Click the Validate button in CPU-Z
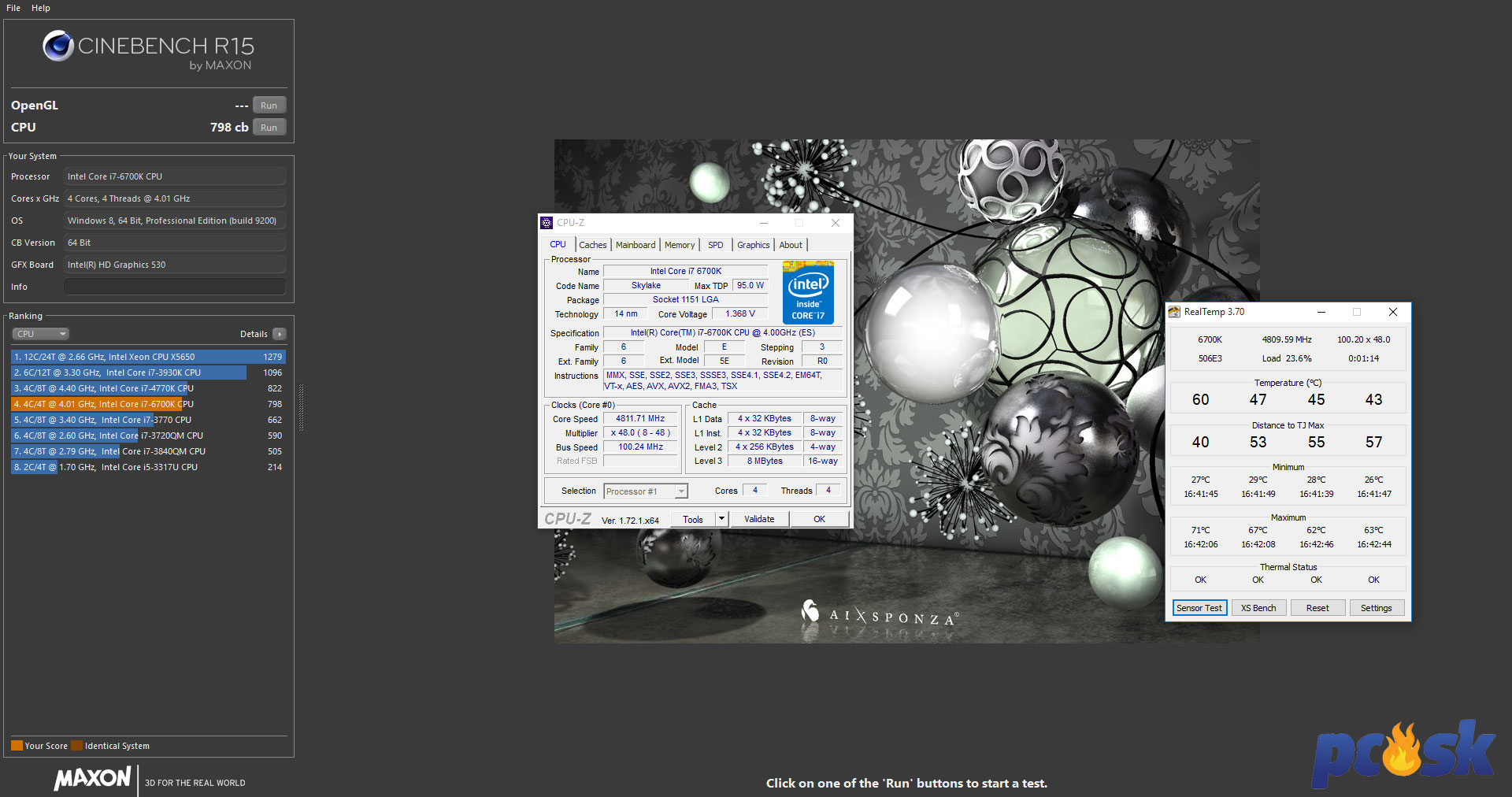This screenshot has width=1512, height=797. tap(759, 519)
